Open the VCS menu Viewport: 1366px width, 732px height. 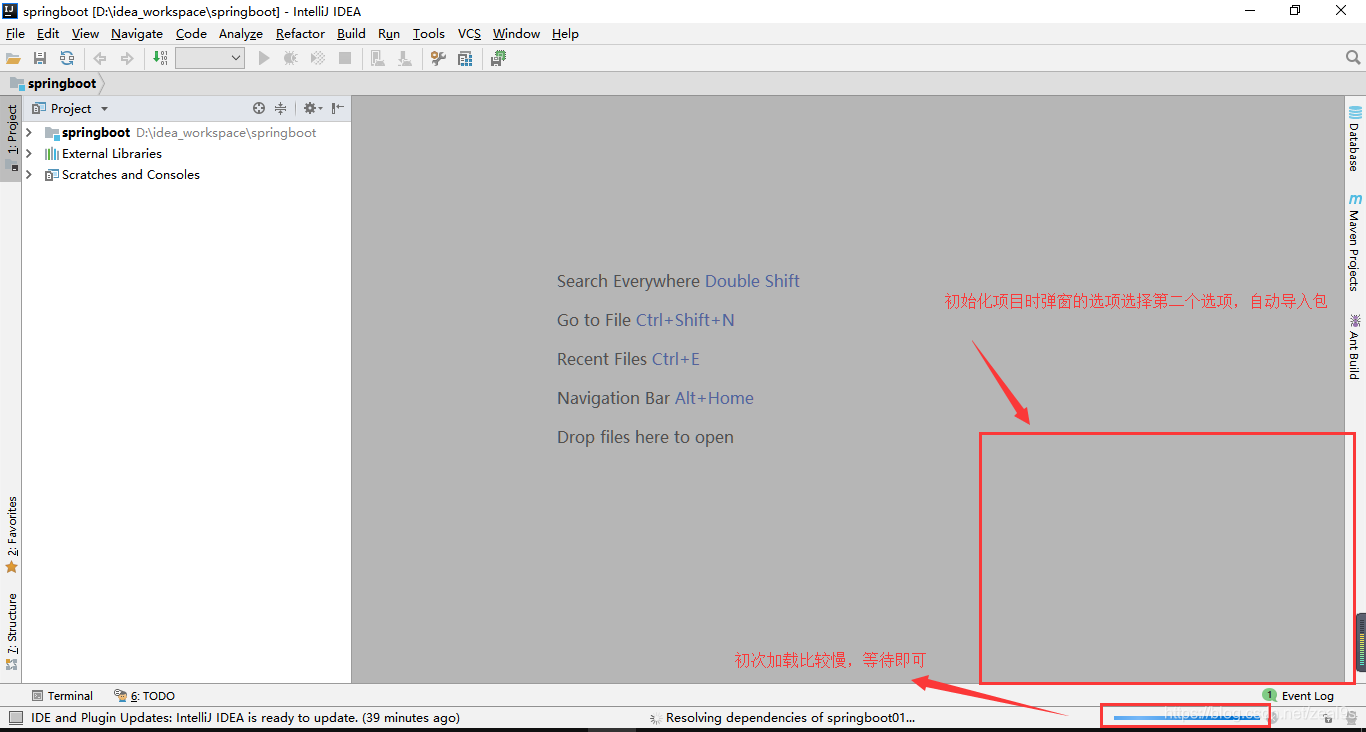click(469, 33)
